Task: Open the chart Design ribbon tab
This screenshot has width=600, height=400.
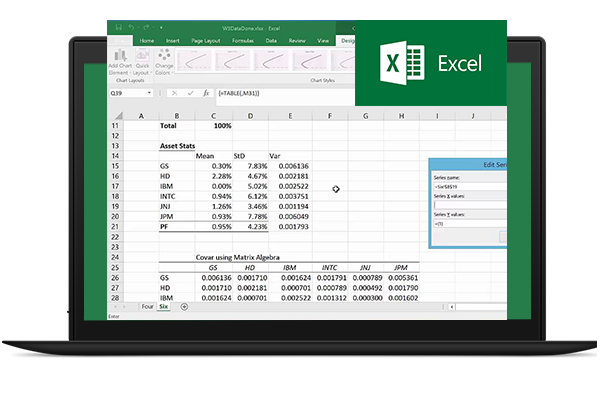Action: pyautogui.click(x=347, y=41)
